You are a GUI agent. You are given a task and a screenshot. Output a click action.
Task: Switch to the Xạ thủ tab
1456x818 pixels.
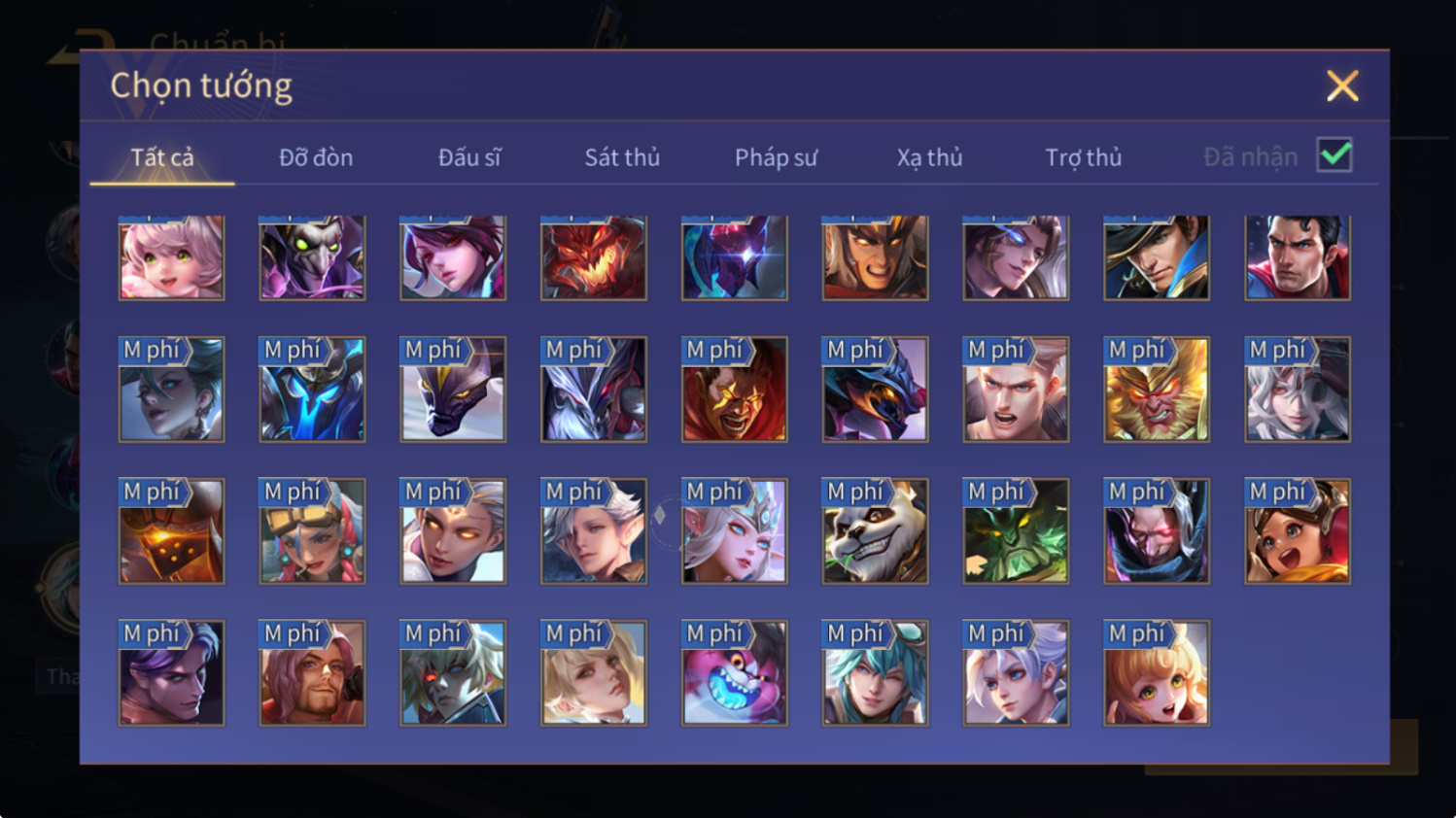929,157
